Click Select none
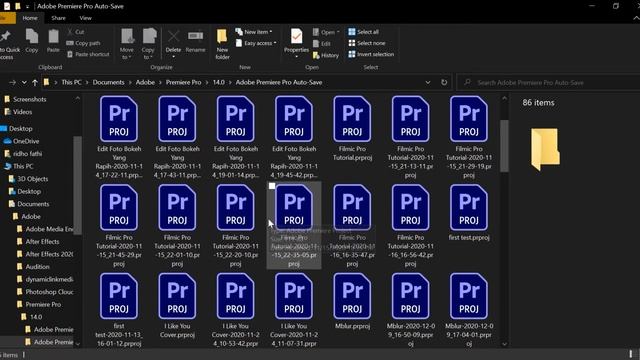Image resolution: width=640 pixels, height=360 pixels. [x=367, y=43]
